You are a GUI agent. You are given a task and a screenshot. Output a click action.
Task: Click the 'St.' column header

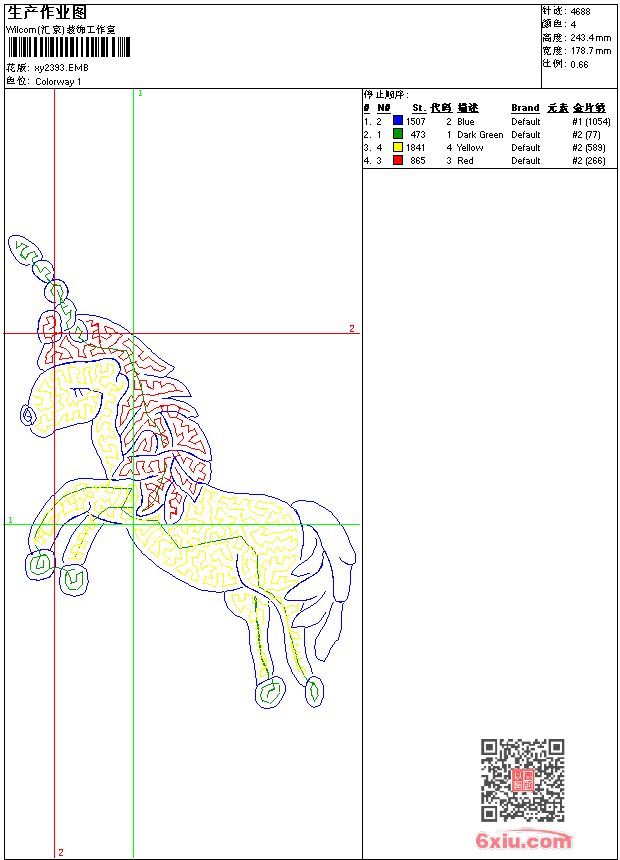[x=419, y=108]
